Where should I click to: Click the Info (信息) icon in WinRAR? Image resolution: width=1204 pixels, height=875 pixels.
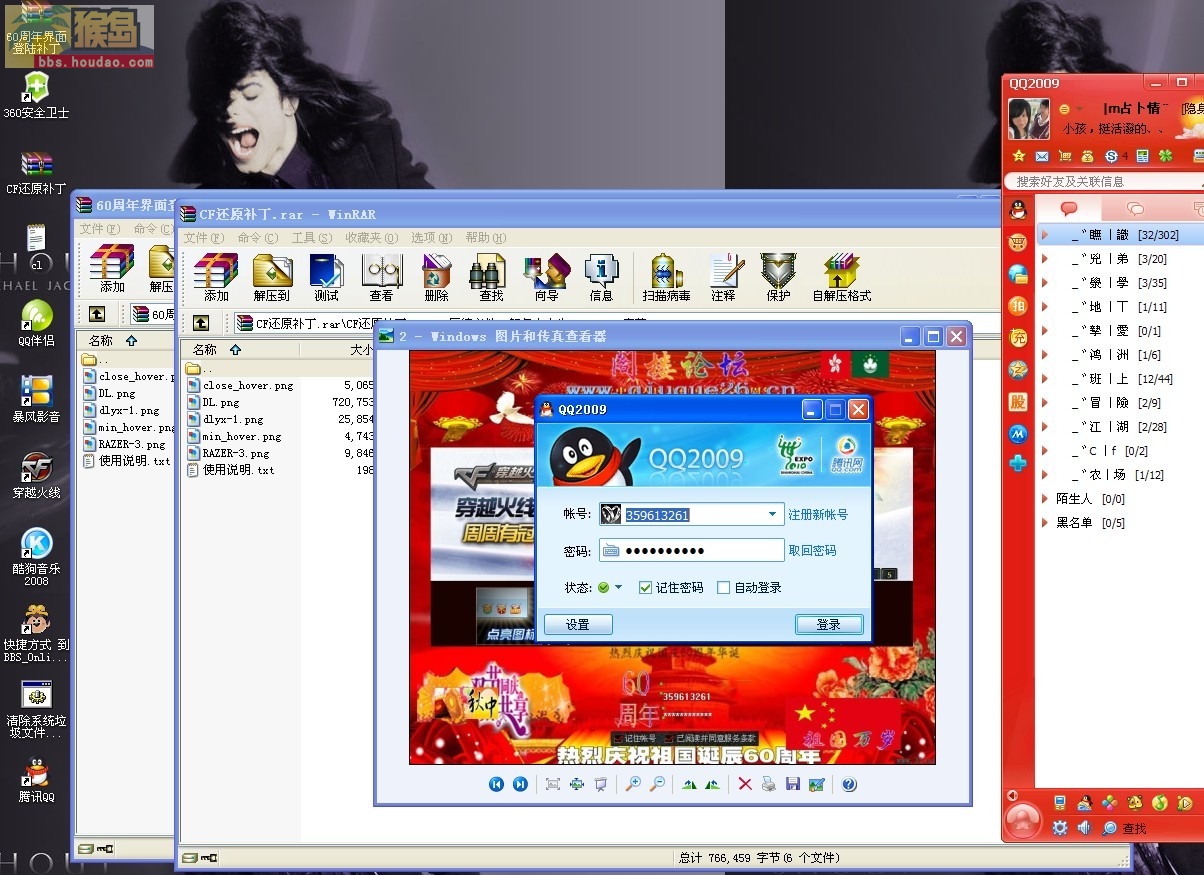tap(601, 277)
